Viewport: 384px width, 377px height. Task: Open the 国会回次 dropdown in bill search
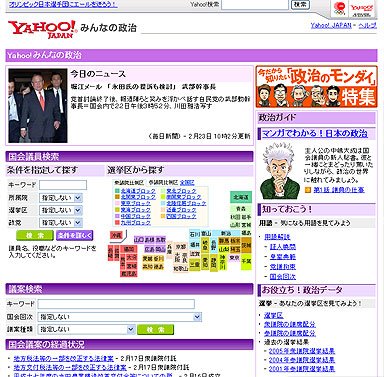(x=120, y=317)
